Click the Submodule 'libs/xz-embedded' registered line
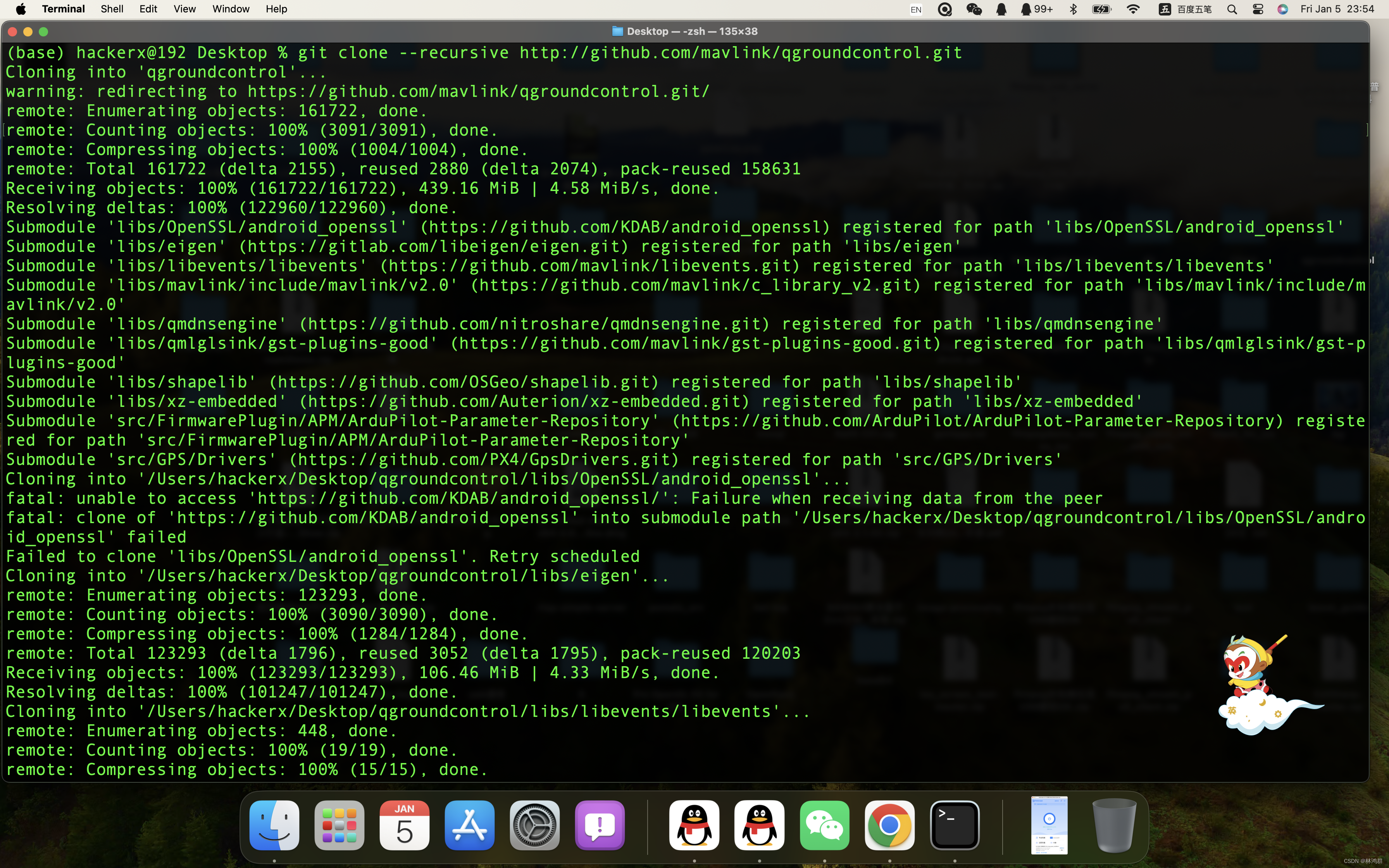Viewport: 1389px width, 868px height. pos(574,401)
